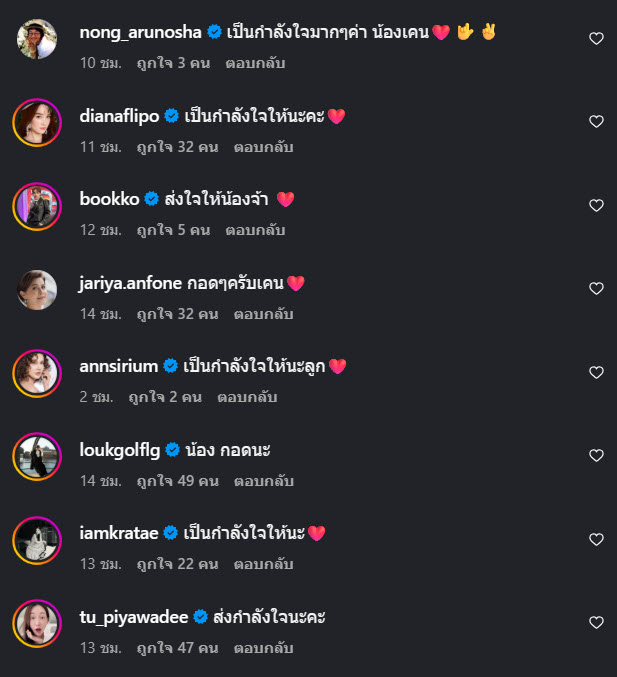Screen dimensions: 617x677
Task: Open nong_arunosha's profile picture
Action: (37, 39)
